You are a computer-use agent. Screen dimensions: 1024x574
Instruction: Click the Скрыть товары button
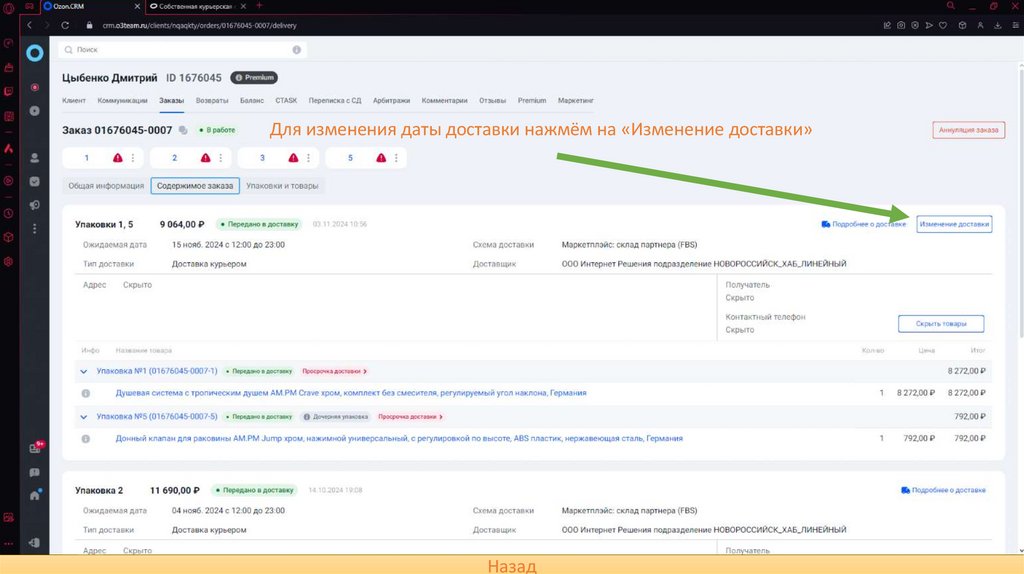tap(940, 324)
